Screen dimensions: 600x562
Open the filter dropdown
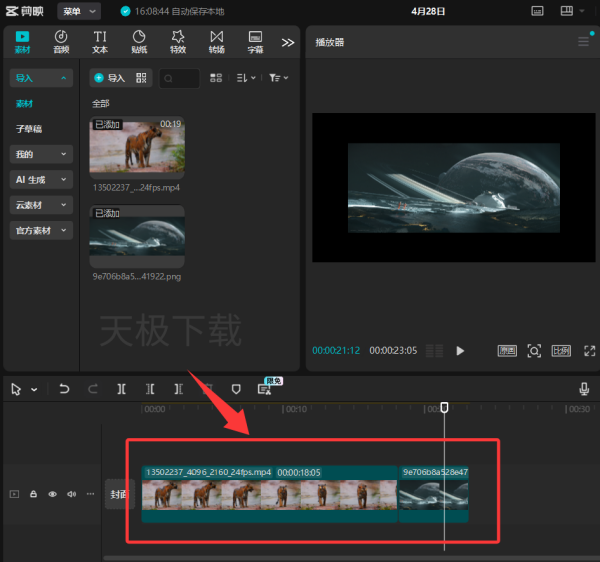pos(279,78)
